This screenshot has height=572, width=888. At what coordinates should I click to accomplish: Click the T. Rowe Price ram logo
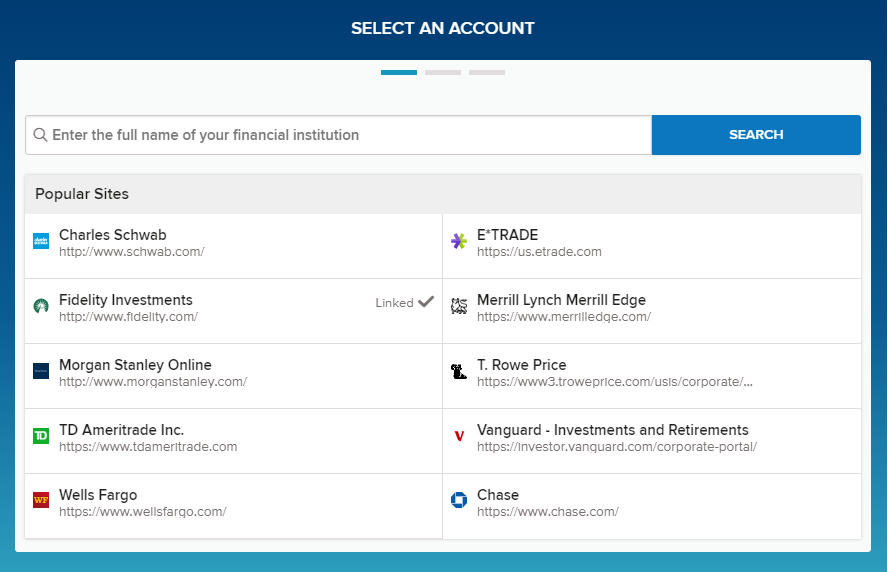[x=459, y=372]
